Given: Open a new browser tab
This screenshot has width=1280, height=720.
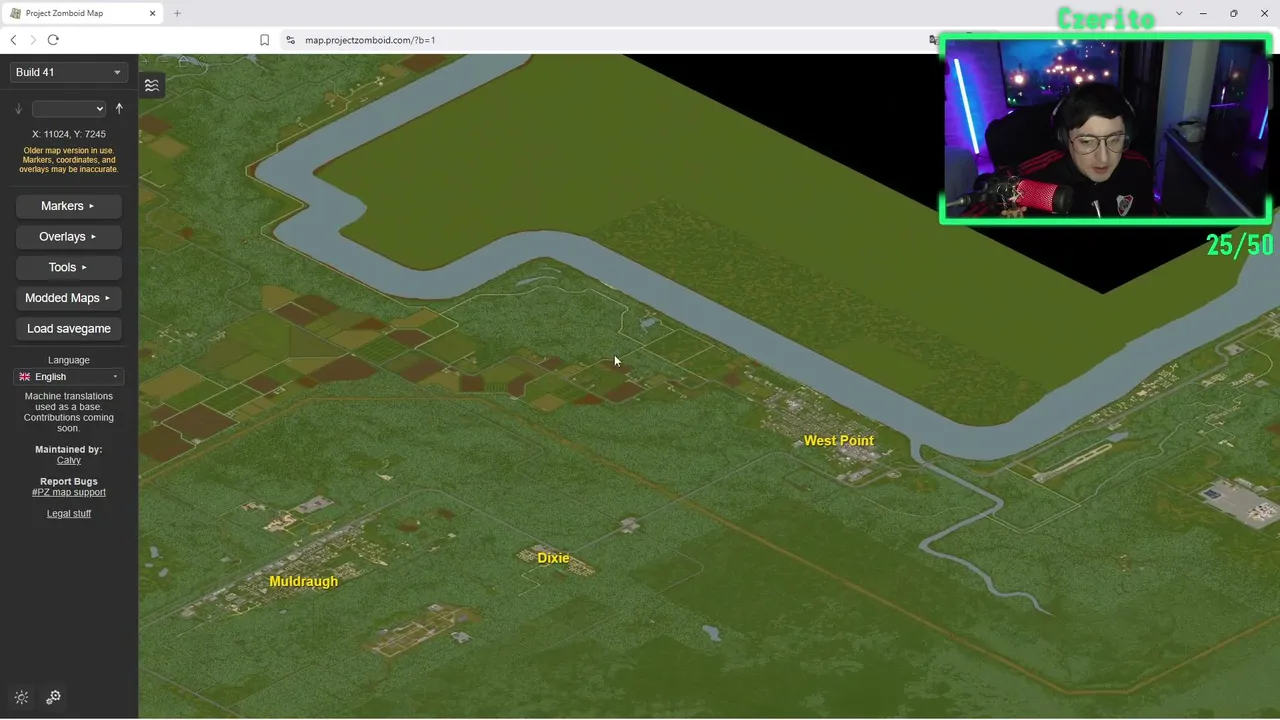Looking at the screenshot, I should [177, 13].
